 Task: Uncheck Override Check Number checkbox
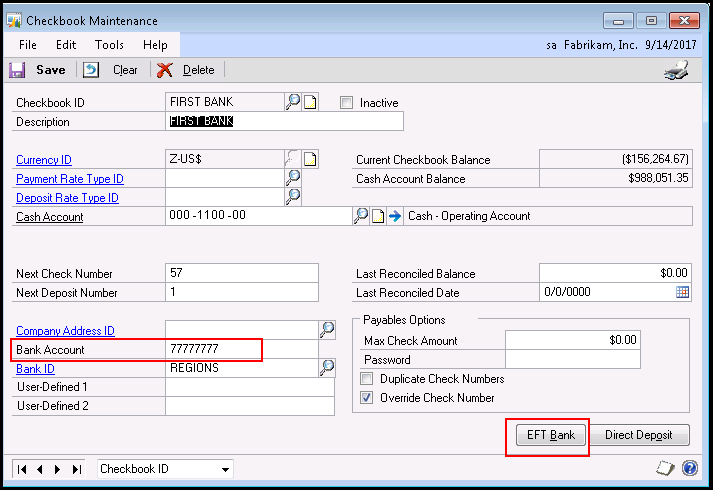pos(367,398)
